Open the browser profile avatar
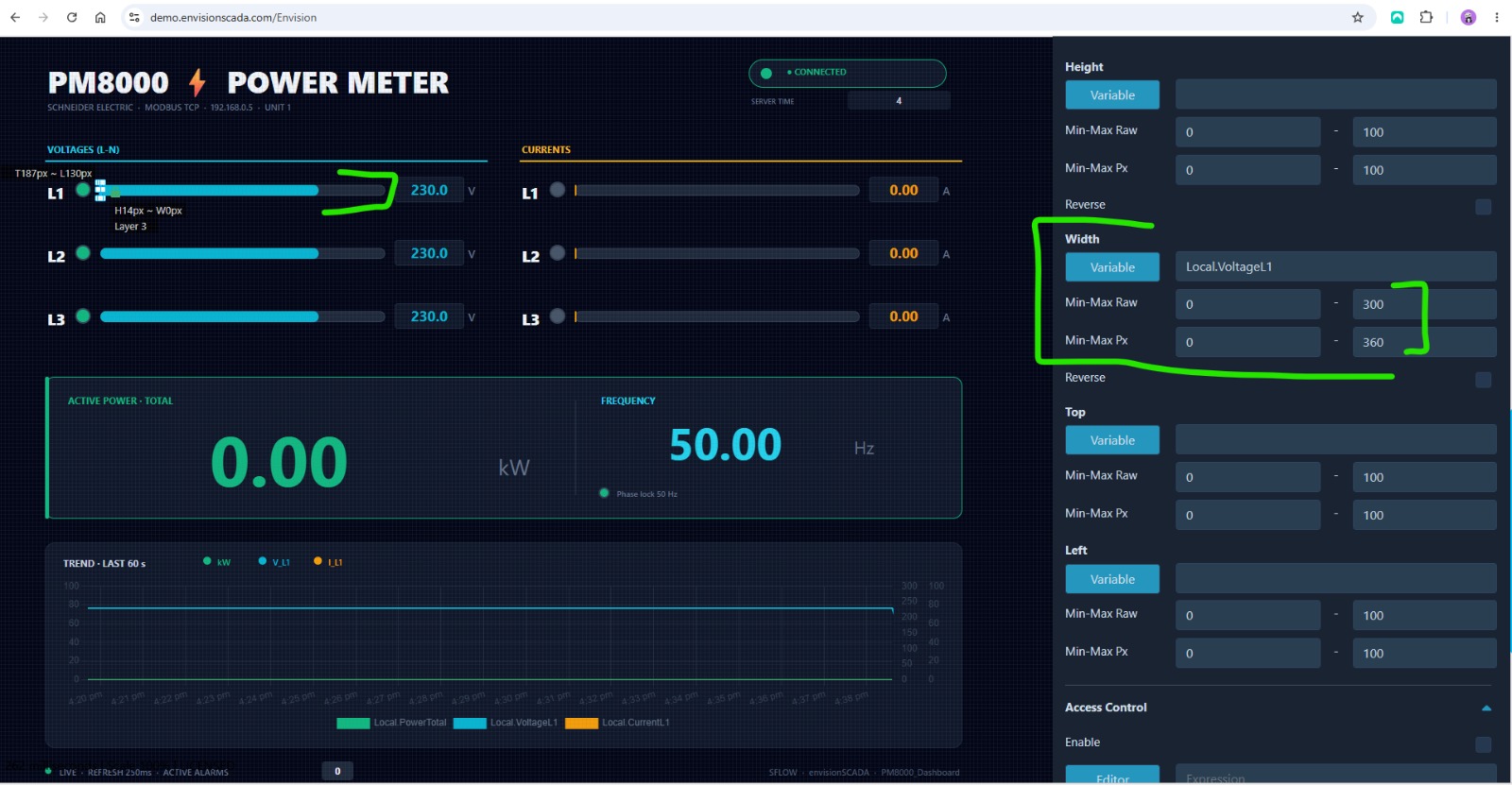This screenshot has width=1512, height=785. (x=1469, y=17)
